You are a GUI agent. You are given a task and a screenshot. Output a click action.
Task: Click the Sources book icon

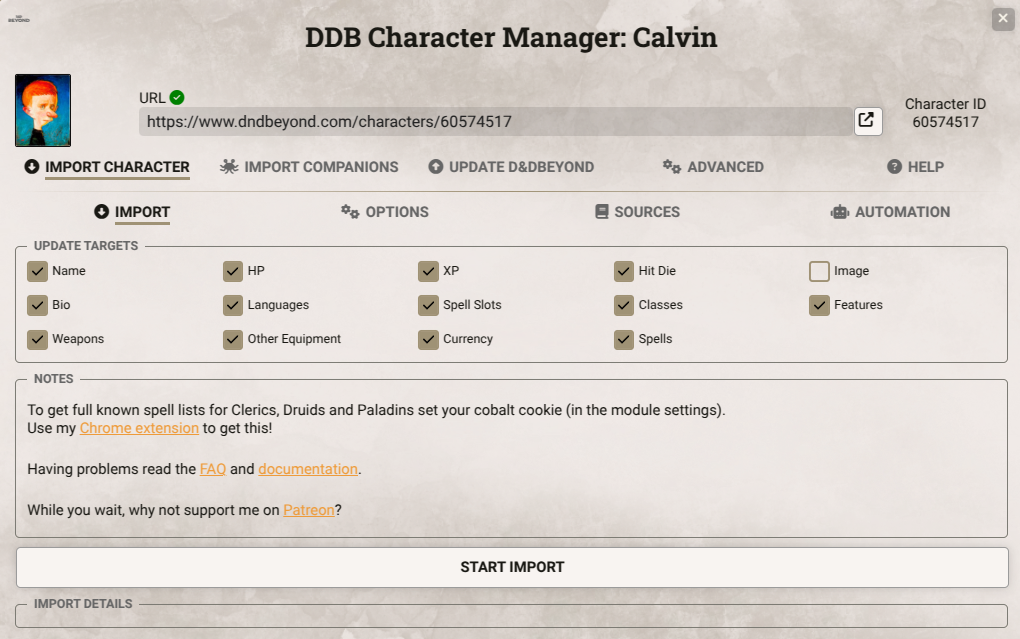(602, 211)
